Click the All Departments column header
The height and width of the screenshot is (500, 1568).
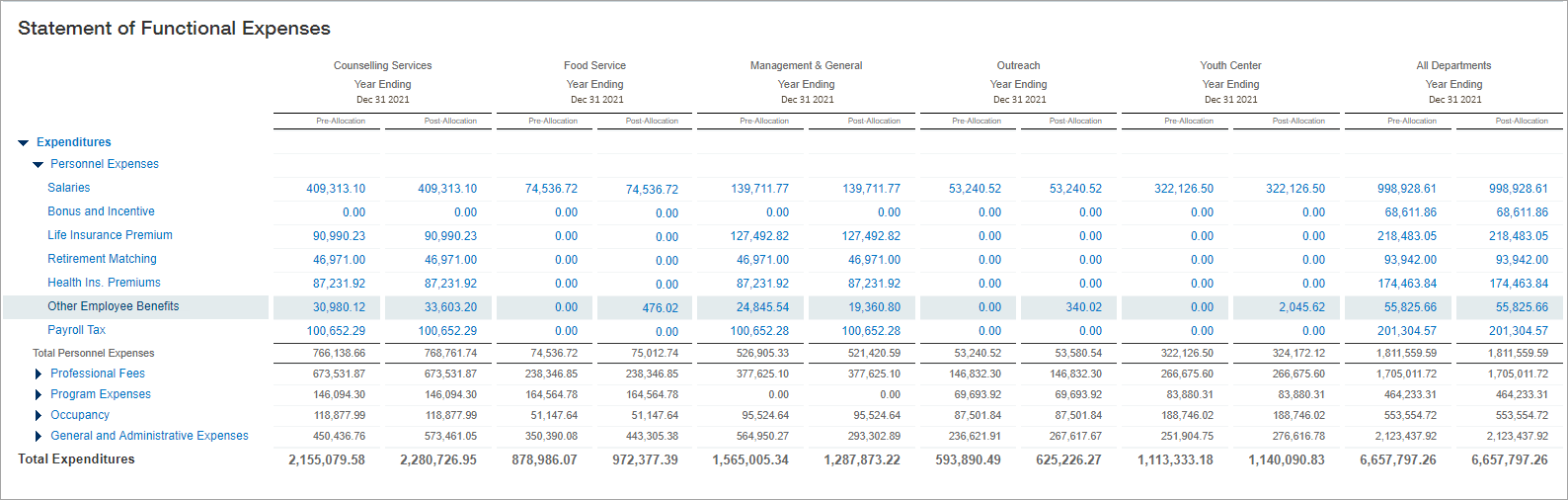1453,65
